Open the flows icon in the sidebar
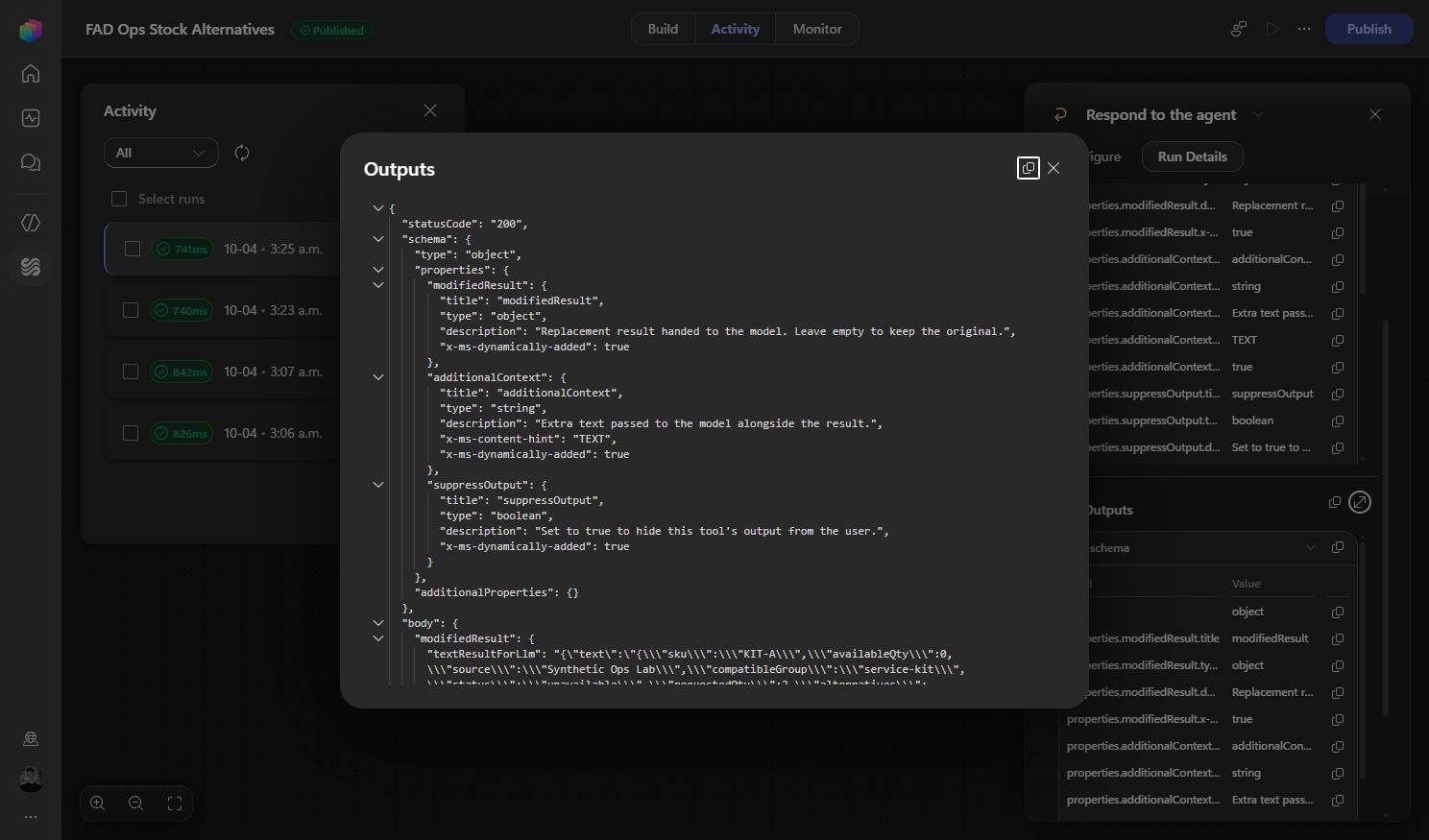 coord(31,267)
